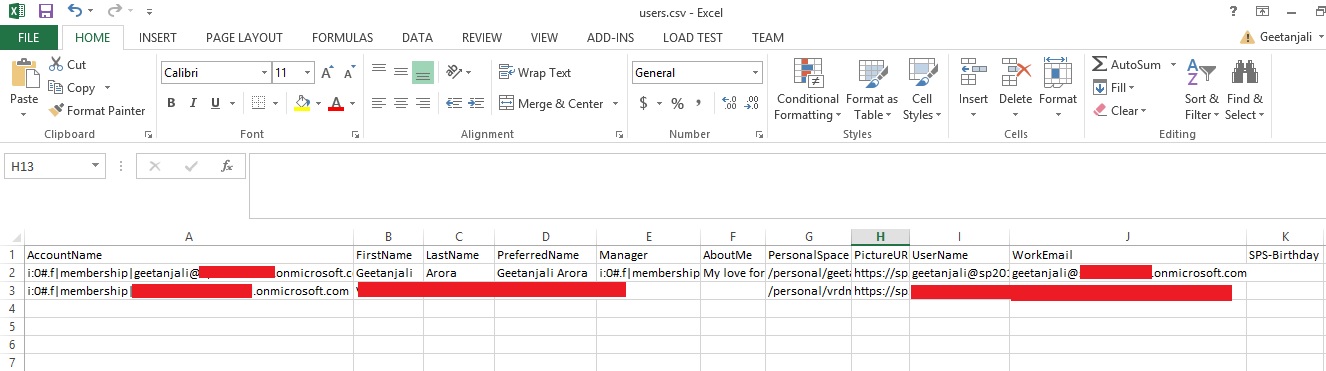
Task: Open Conditional Formatting menu
Action: pos(807,89)
